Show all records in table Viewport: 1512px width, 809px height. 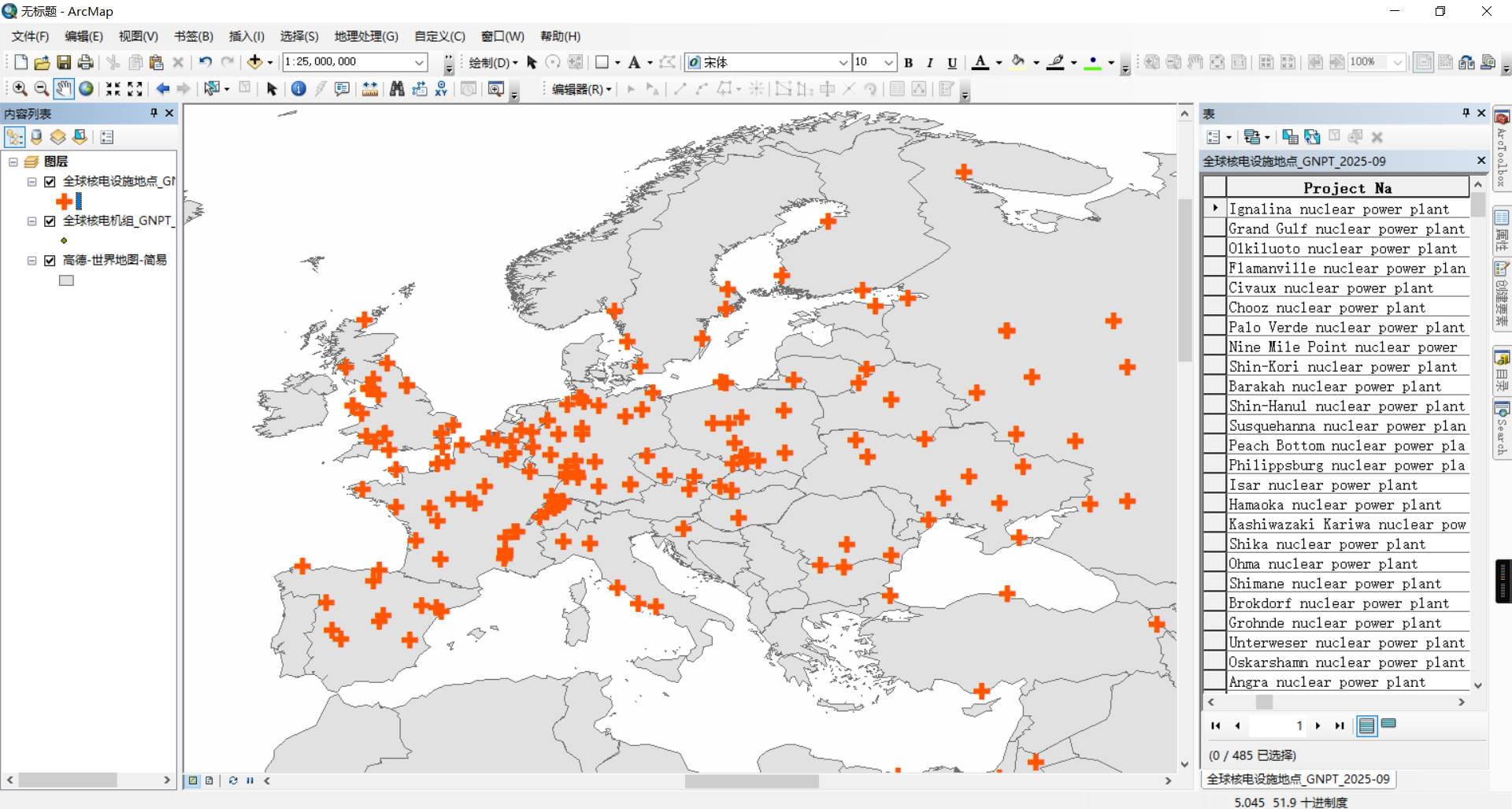click(1367, 726)
